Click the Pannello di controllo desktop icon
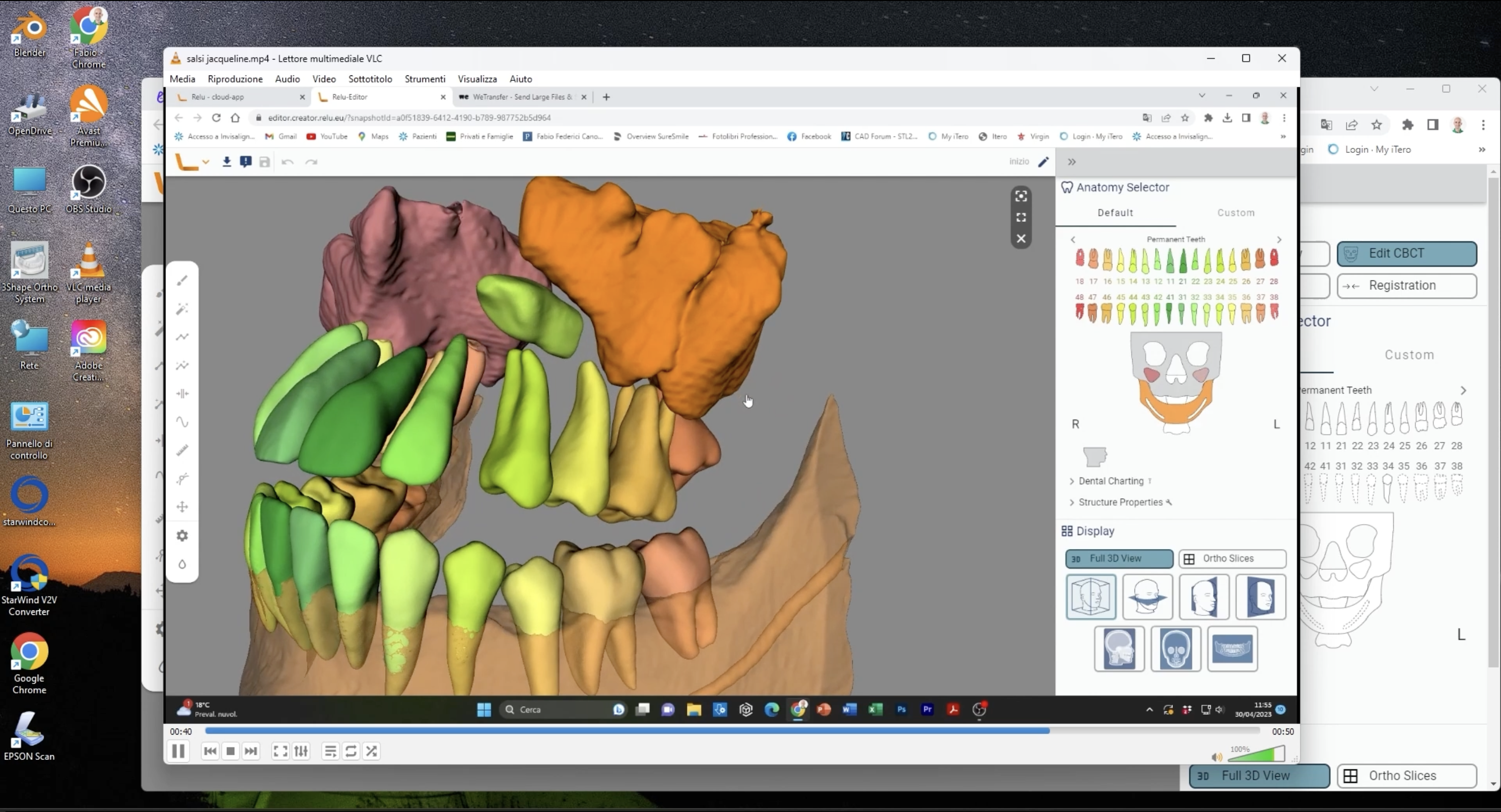 (x=29, y=431)
